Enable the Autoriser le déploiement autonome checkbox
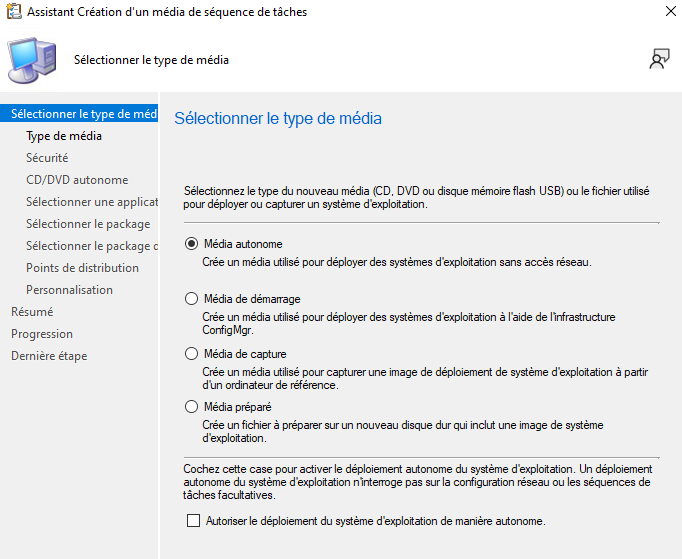This screenshot has width=682, height=559. pos(194,521)
